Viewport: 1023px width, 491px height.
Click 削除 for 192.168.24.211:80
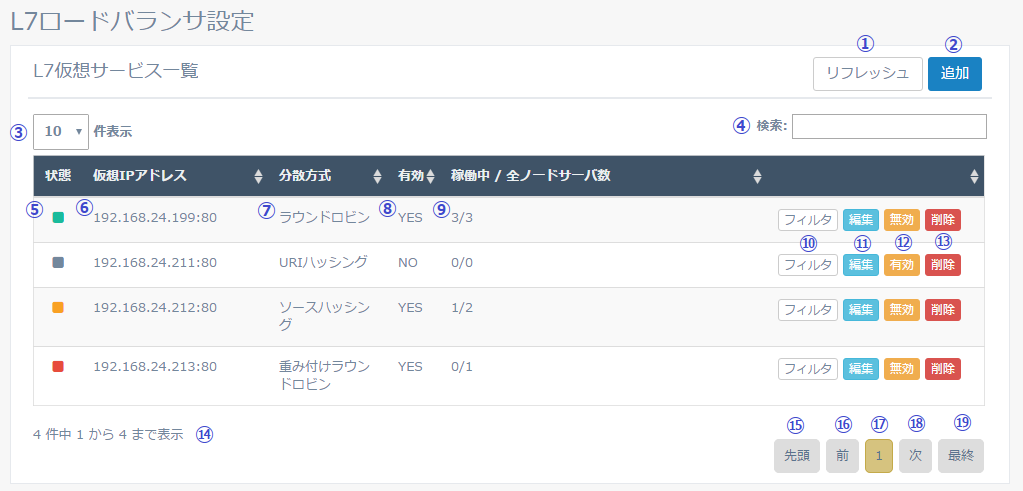pos(943,265)
